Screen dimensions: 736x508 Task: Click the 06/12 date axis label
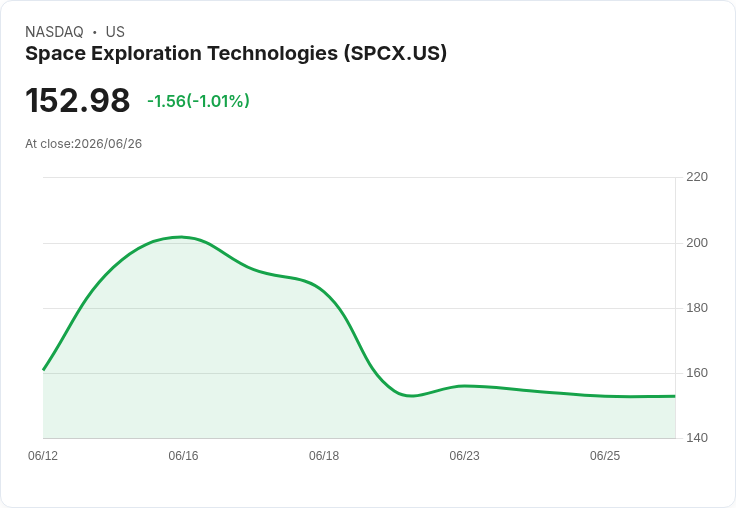tap(43, 456)
